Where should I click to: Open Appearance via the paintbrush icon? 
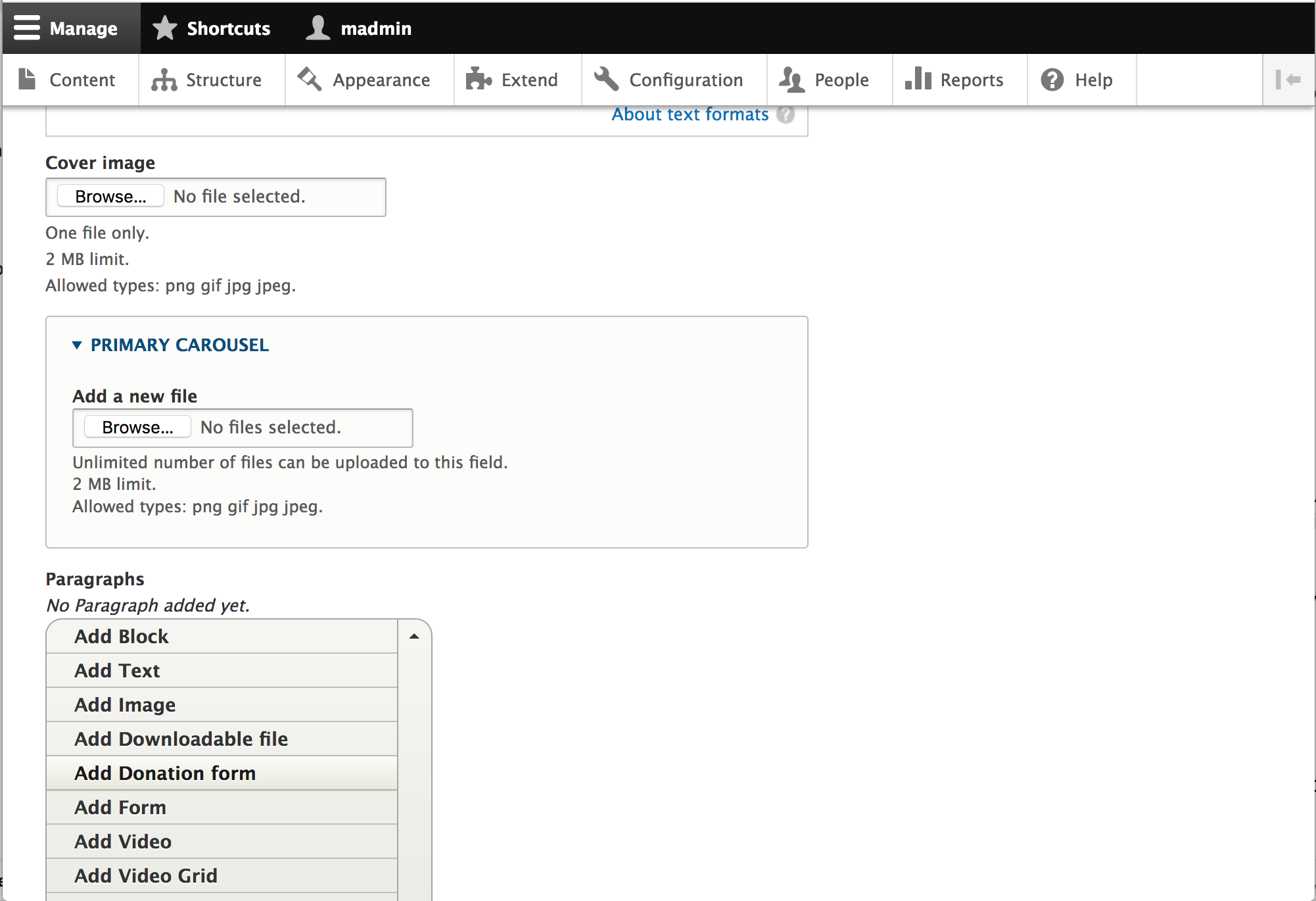[308, 79]
